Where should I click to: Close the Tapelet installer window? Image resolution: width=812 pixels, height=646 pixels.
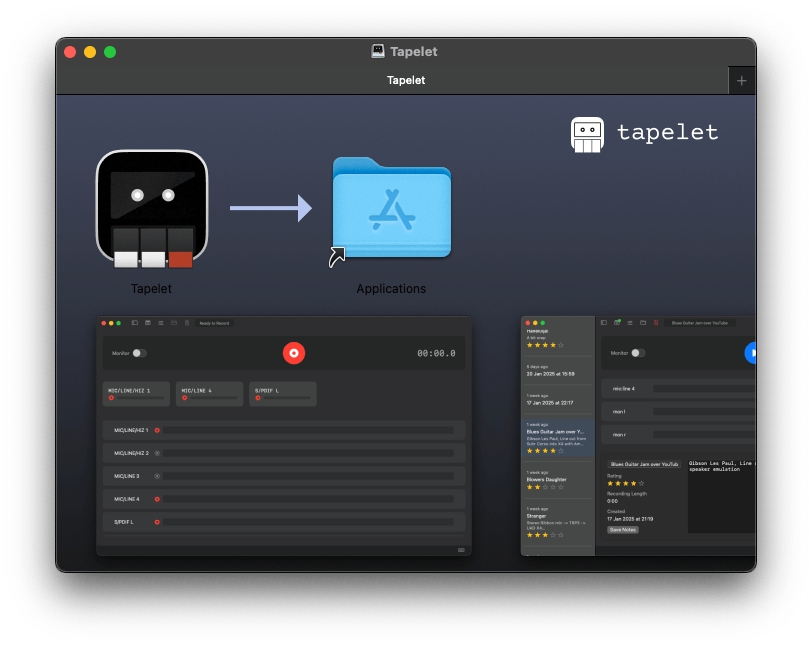pyautogui.click(x=70, y=52)
